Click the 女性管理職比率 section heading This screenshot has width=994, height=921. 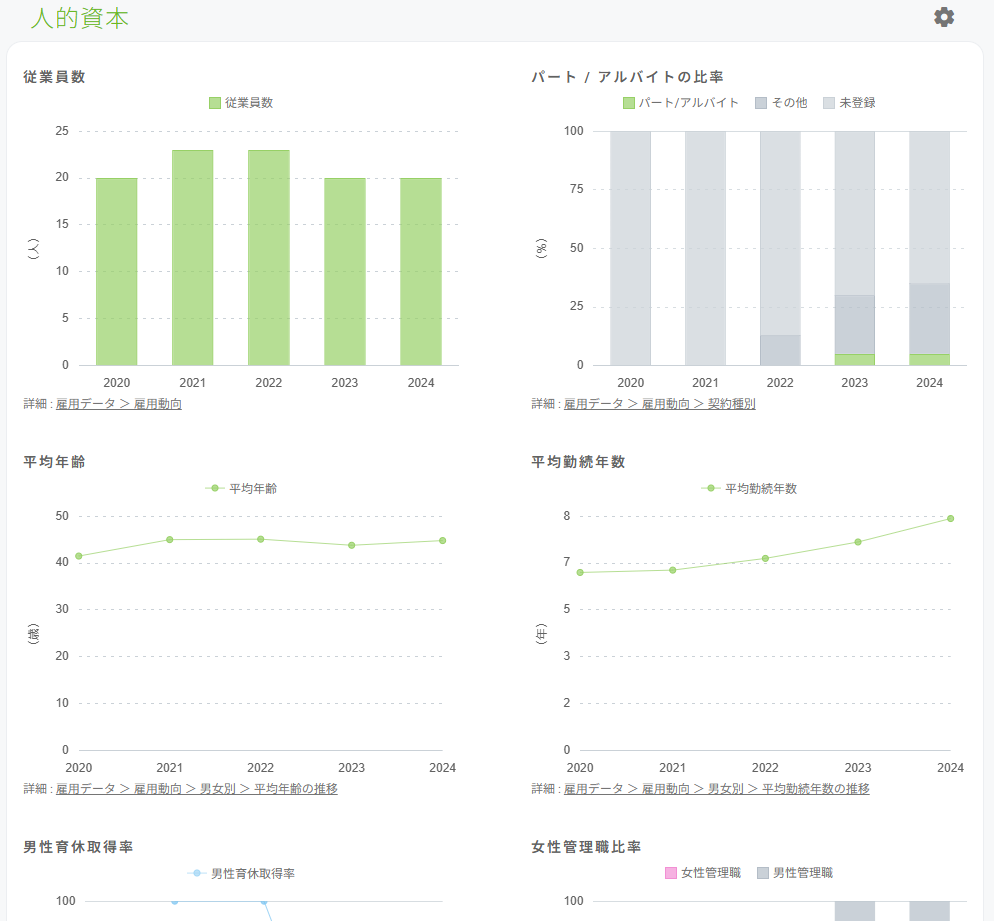click(586, 847)
